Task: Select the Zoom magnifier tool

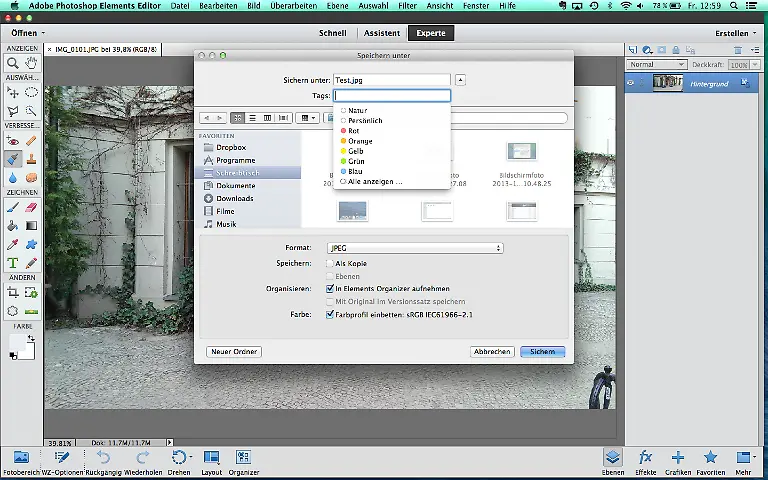Action: pos(13,63)
